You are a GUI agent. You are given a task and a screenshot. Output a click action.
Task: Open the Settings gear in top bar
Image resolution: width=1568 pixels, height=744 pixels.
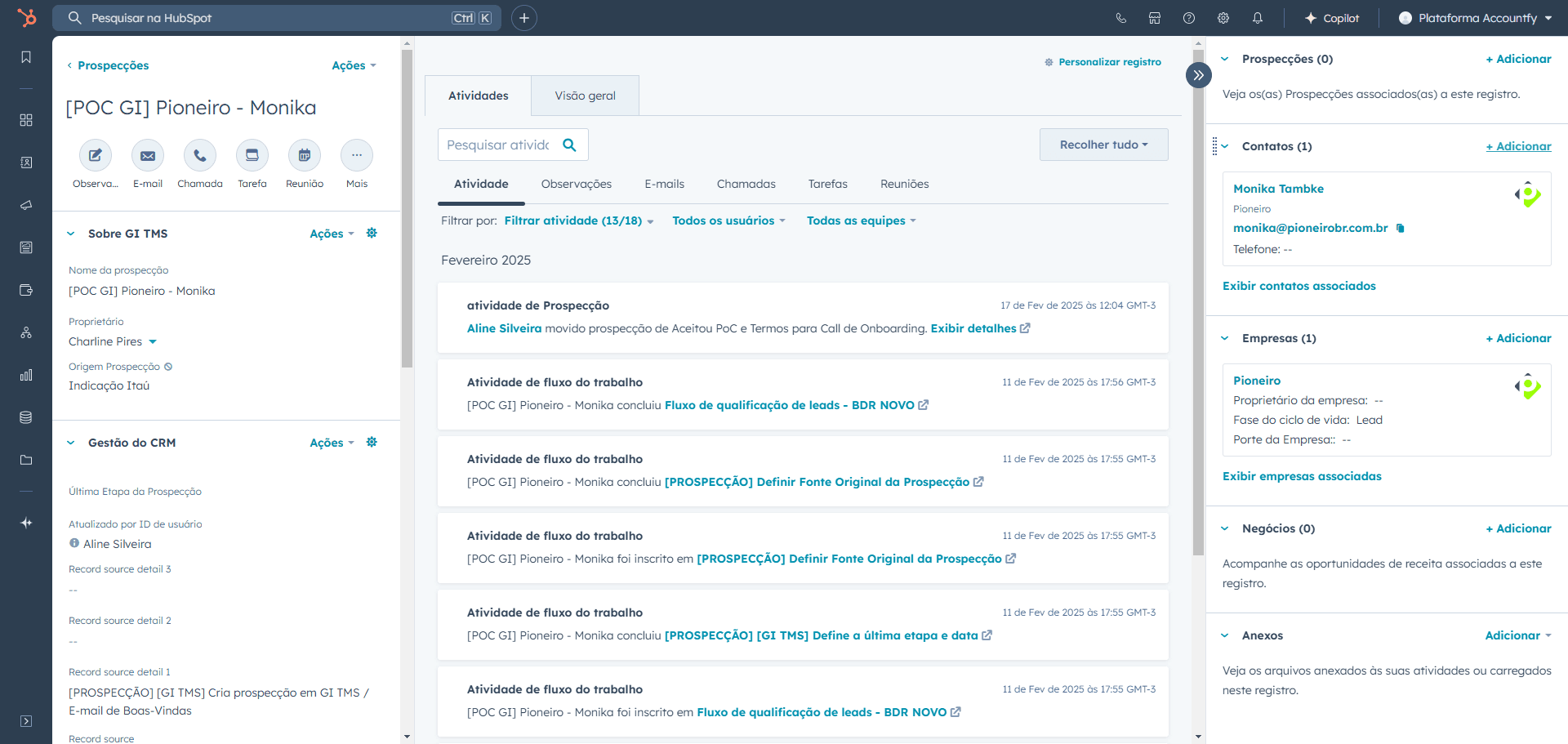pos(1223,18)
